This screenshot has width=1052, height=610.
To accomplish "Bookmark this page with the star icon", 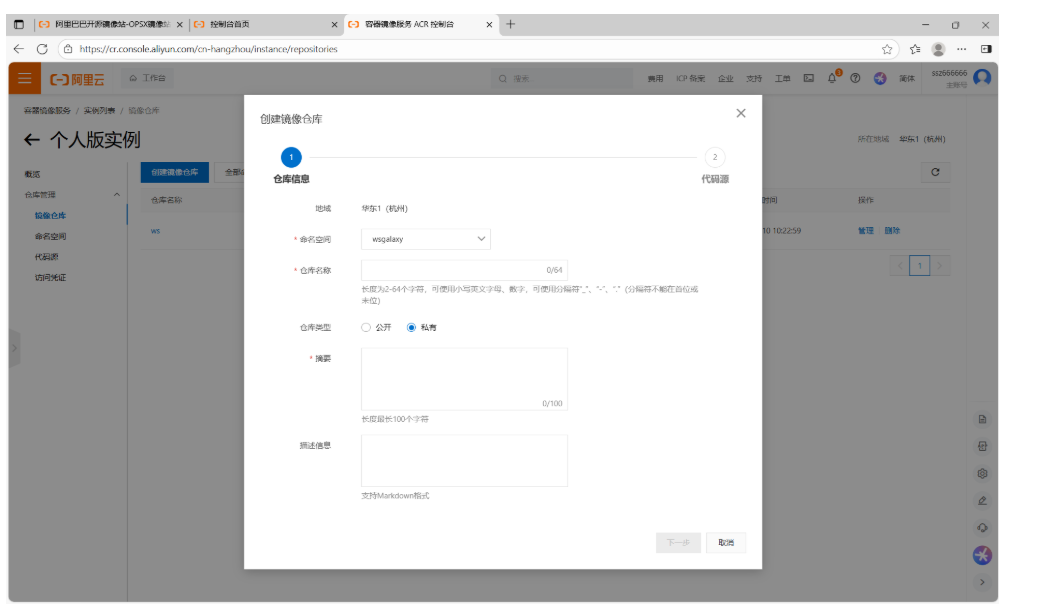I will (887, 49).
